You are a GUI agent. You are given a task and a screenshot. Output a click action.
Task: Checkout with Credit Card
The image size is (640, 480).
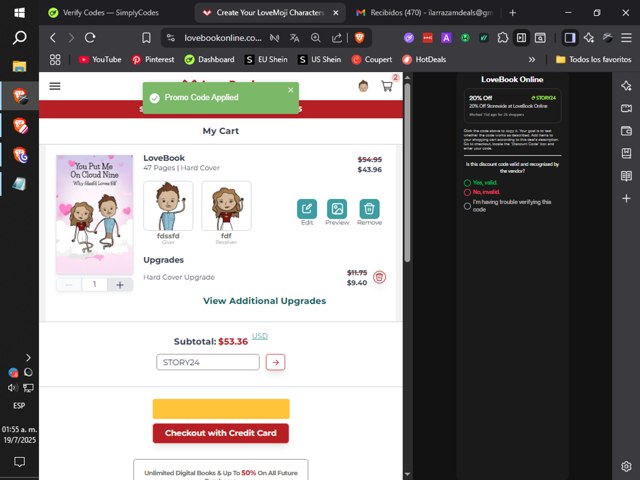pos(221,433)
